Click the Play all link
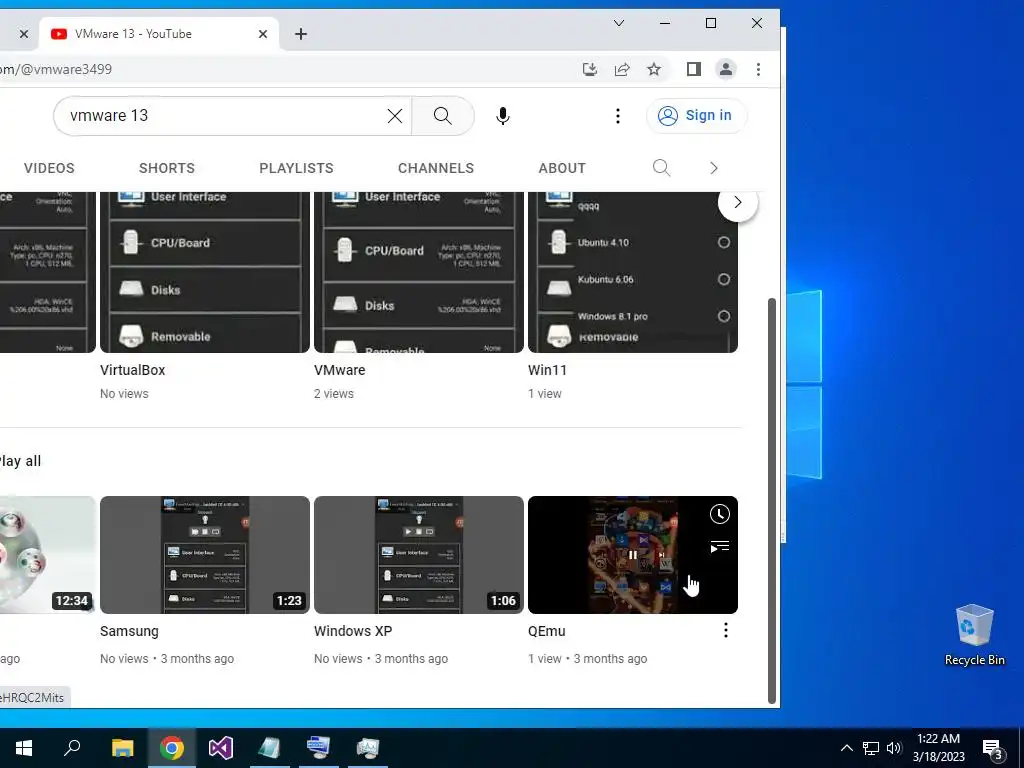 pos(20,461)
